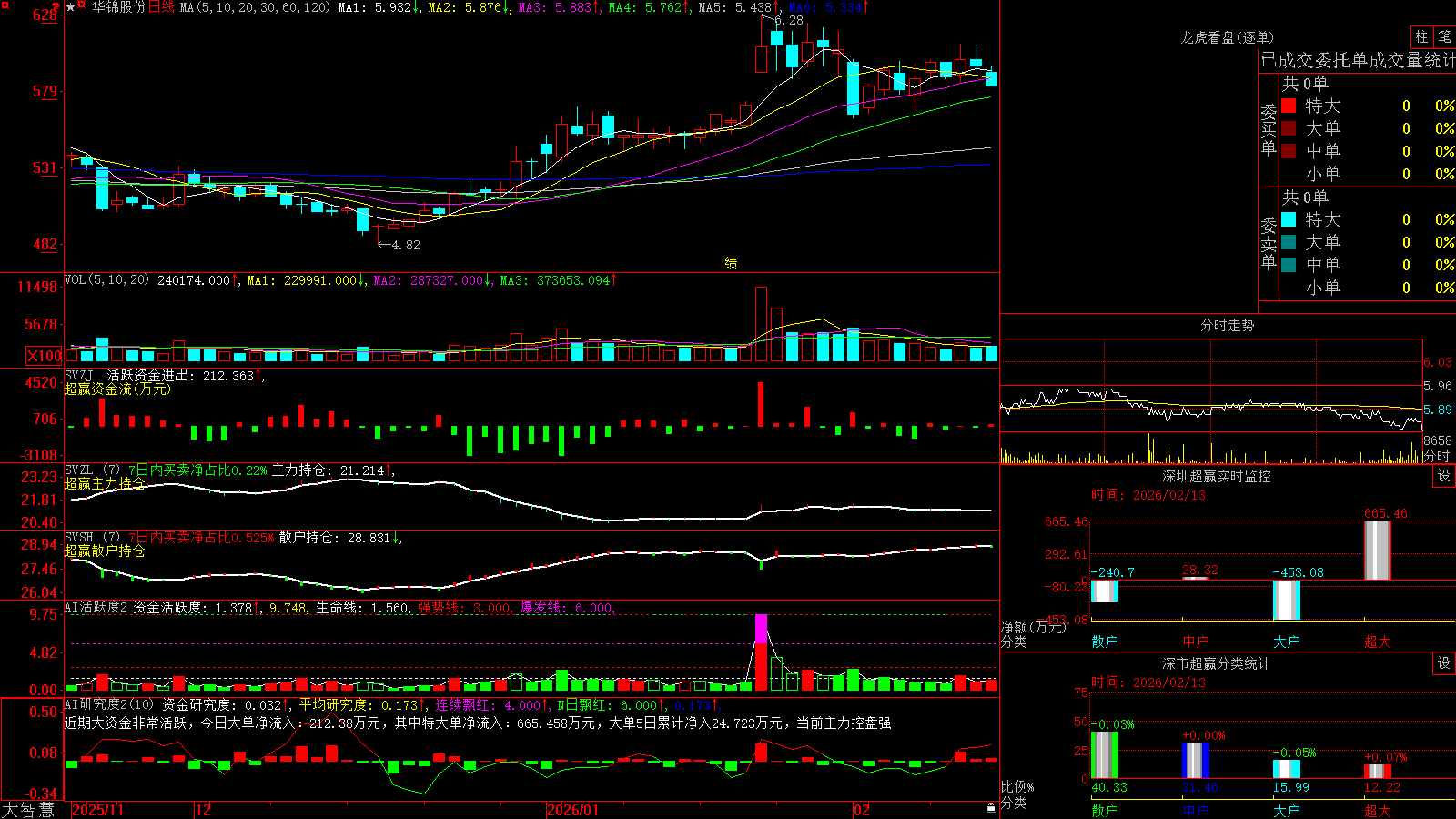Click the 散户持仓: 28.831 reading
Viewport: 1456px width, 819px height.
pos(339,538)
